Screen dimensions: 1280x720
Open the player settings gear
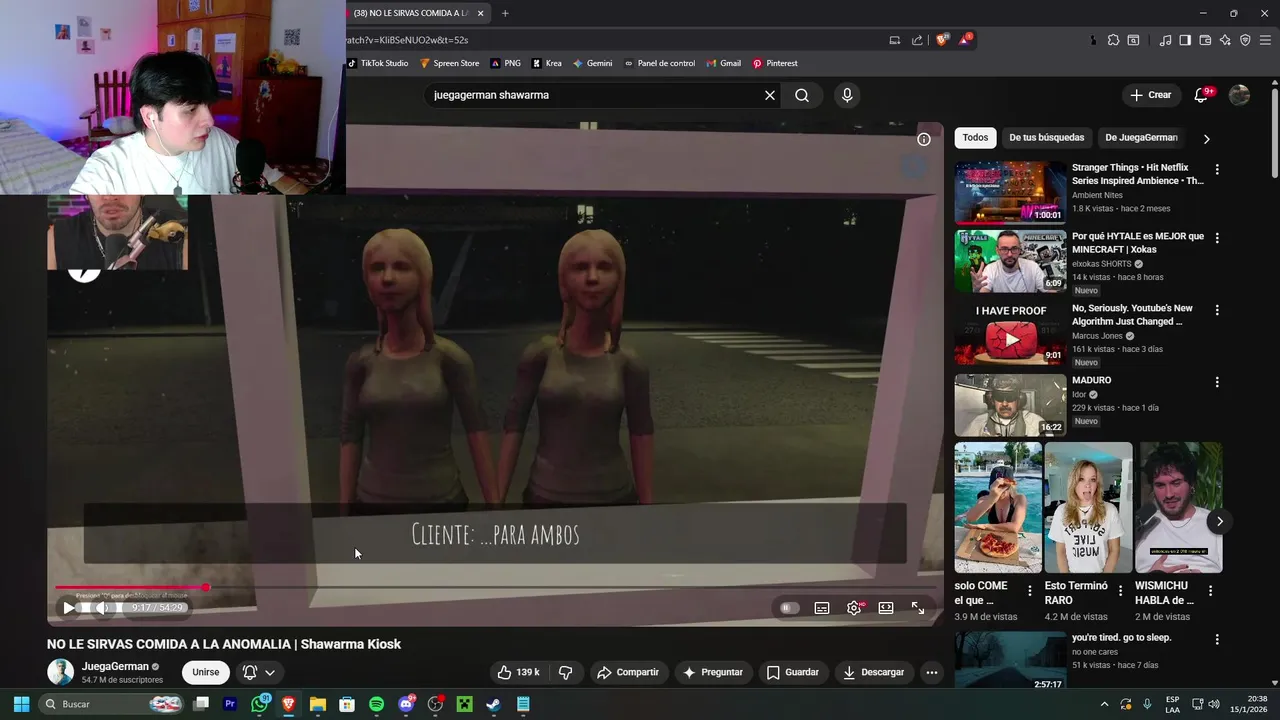coord(854,607)
